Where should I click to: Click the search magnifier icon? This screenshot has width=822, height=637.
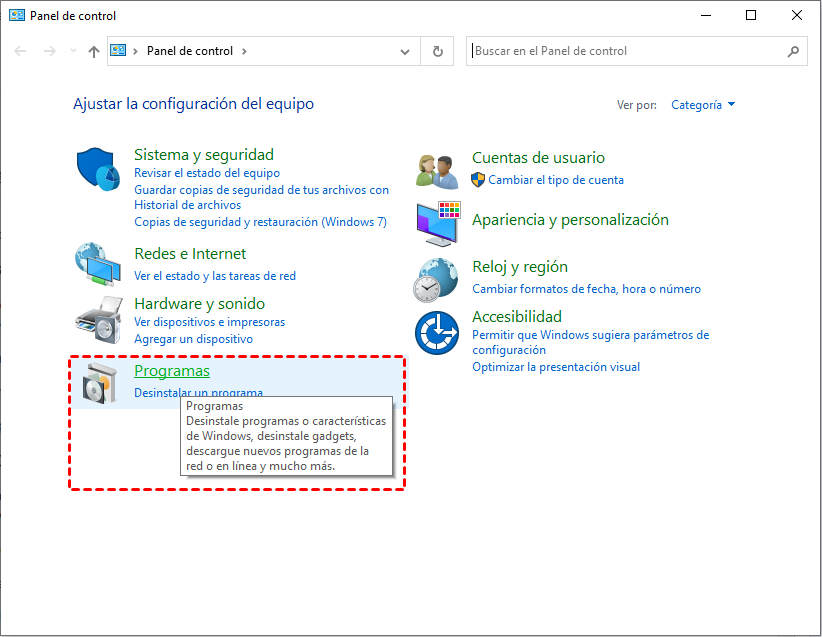click(x=794, y=51)
